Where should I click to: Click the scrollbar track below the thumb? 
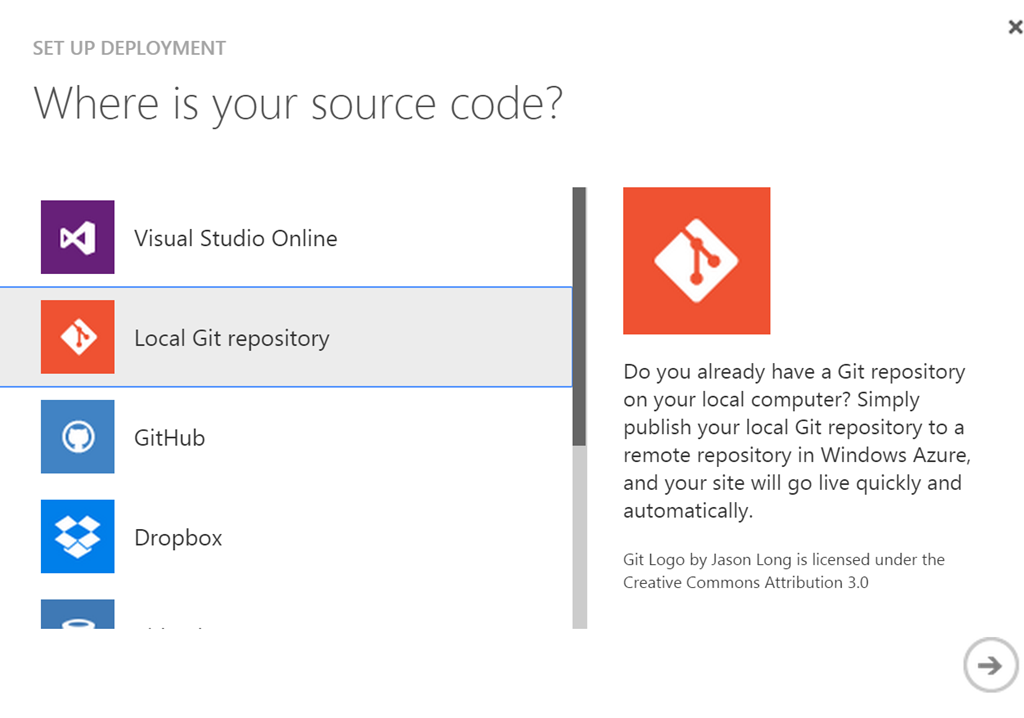click(x=579, y=537)
